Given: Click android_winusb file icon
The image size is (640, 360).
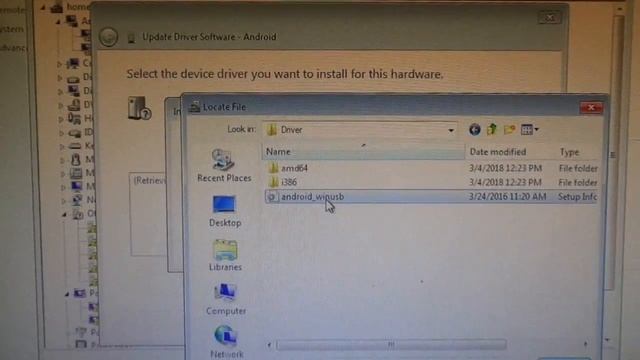Looking at the screenshot, I should point(272,197).
